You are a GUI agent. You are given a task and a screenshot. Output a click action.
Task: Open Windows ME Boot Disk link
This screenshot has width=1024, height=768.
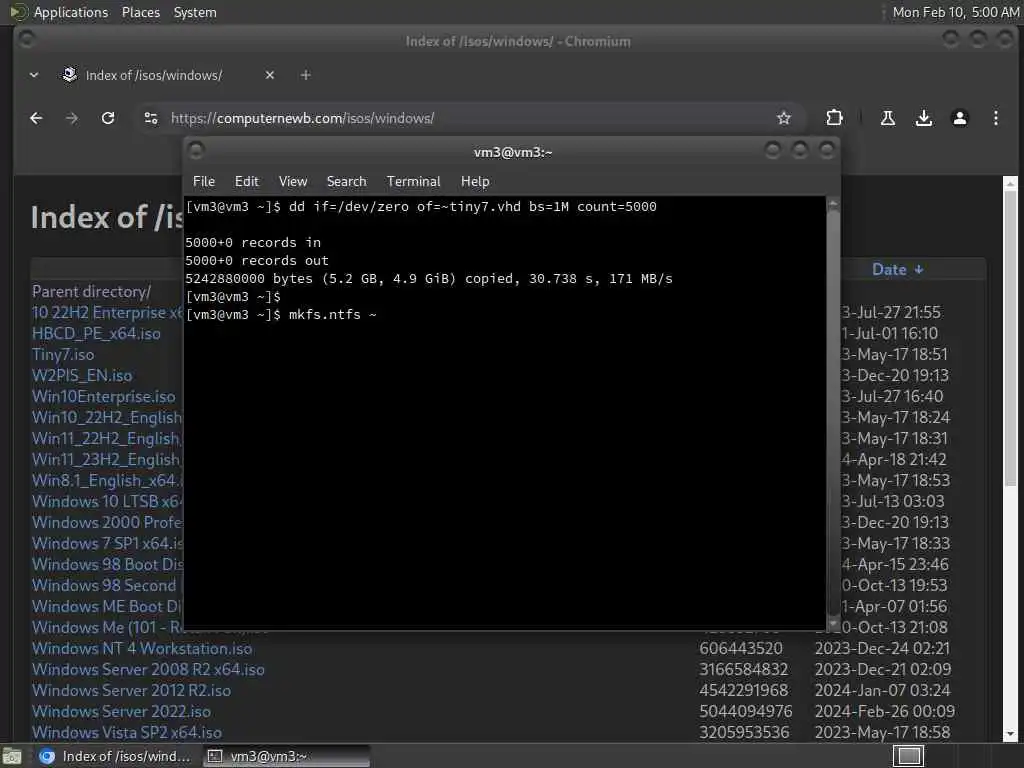tap(107, 606)
